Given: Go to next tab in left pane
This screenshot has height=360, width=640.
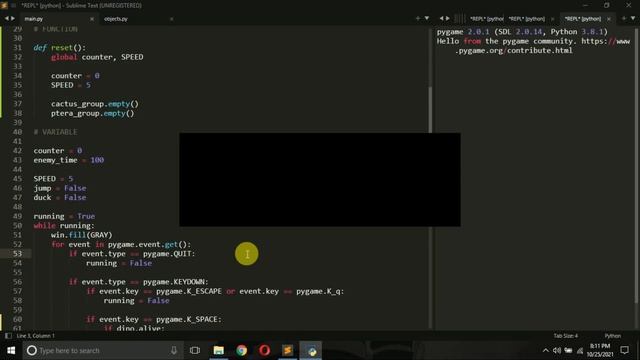Looking at the screenshot, I should point(13,18).
